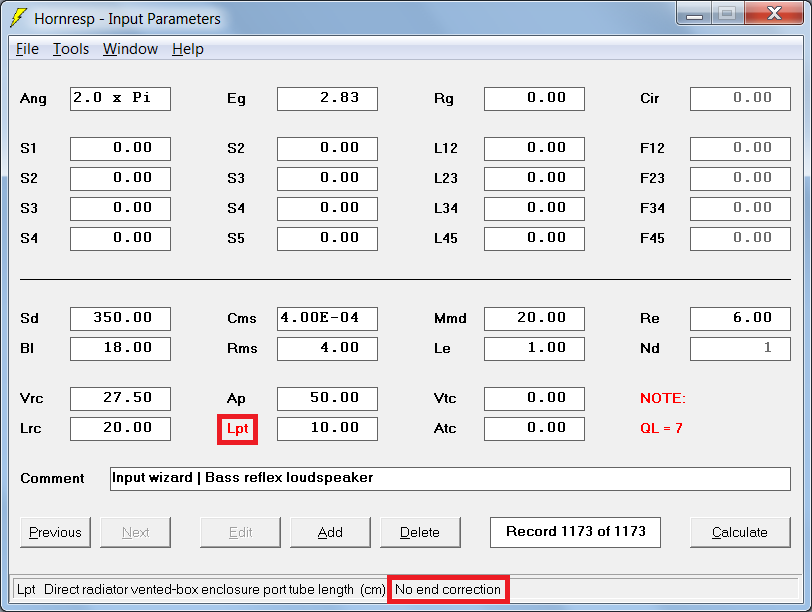Image resolution: width=812 pixels, height=612 pixels.
Task: Click the Ap label
Action: click(x=236, y=399)
